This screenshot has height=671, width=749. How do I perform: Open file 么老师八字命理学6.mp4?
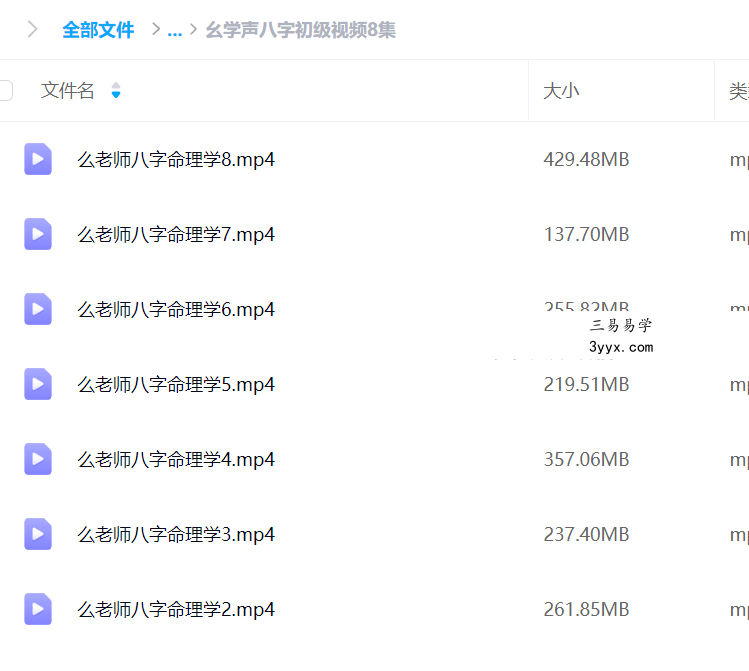[176, 309]
